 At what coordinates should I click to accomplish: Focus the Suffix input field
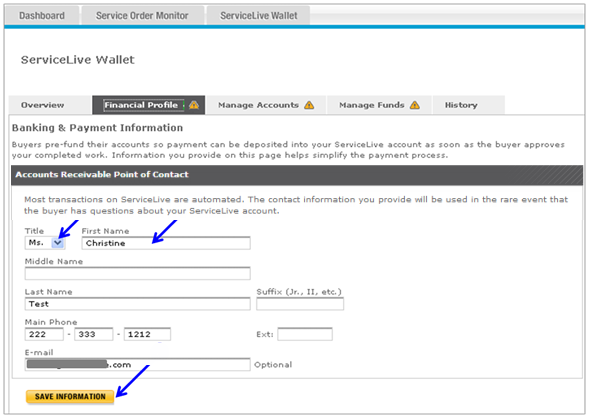click(300, 304)
